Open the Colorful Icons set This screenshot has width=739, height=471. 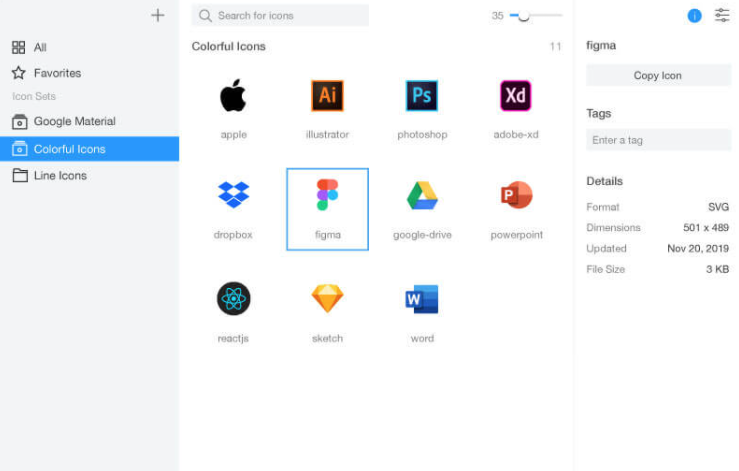[x=90, y=149]
